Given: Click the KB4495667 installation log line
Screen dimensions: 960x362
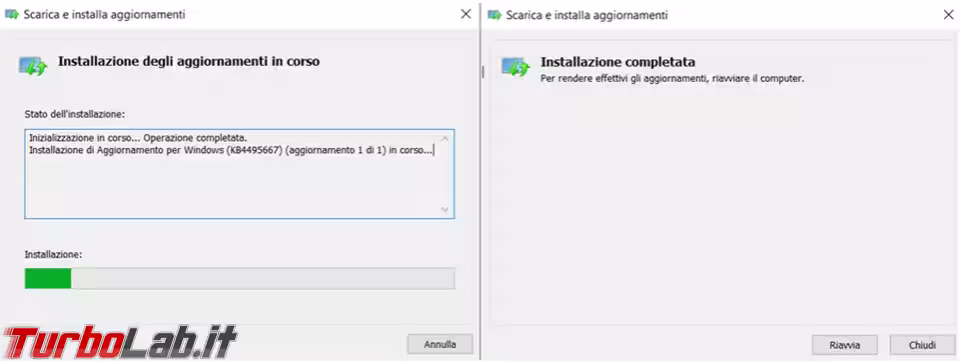Looking at the screenshot, I should (231, 150).
